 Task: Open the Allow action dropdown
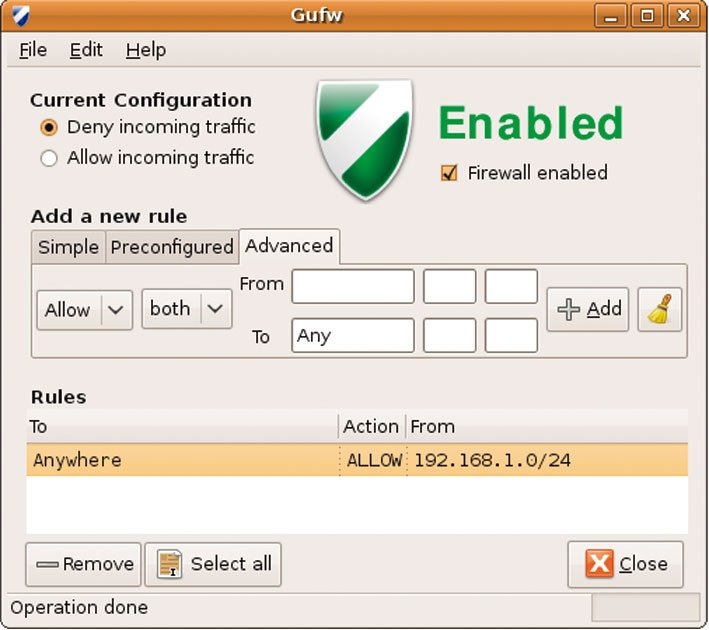tap(85, 310)
